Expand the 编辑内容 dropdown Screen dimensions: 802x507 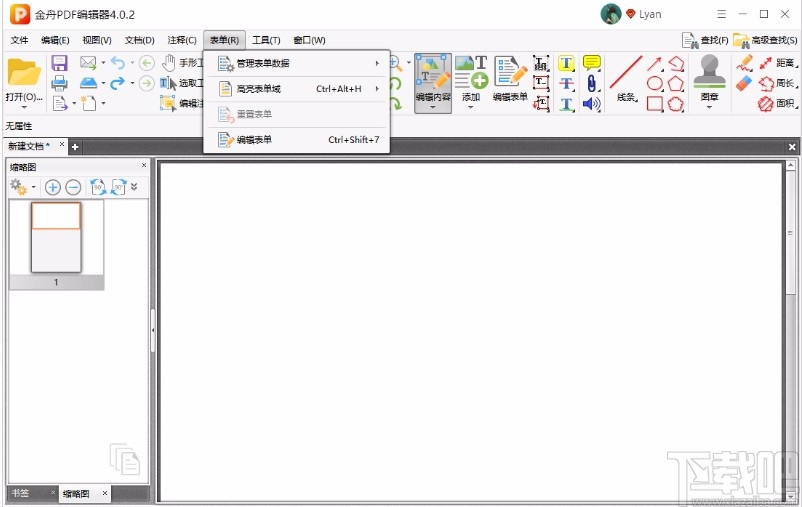click(433, 107)
